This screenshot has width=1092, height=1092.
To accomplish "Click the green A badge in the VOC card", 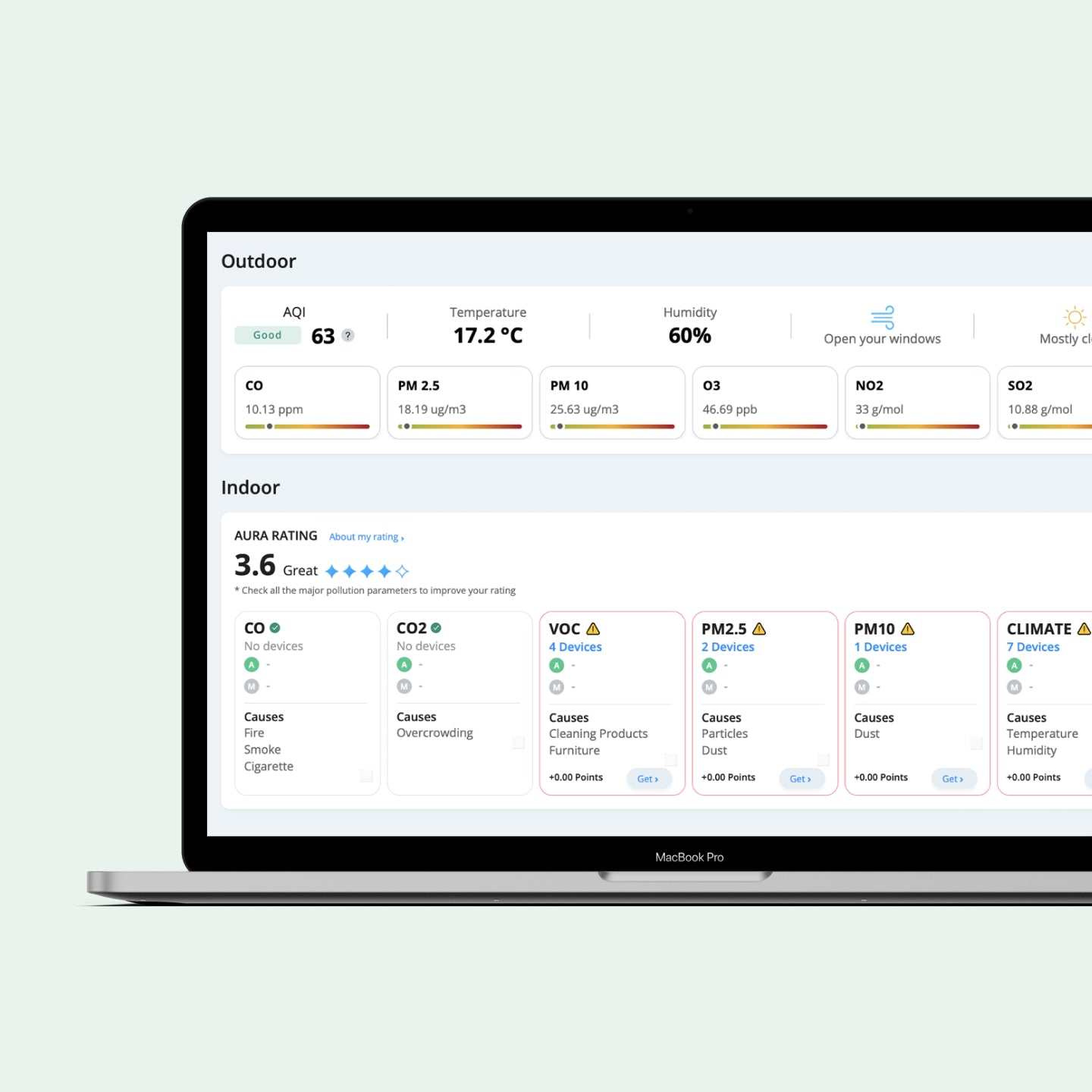I will coord(557,665).
